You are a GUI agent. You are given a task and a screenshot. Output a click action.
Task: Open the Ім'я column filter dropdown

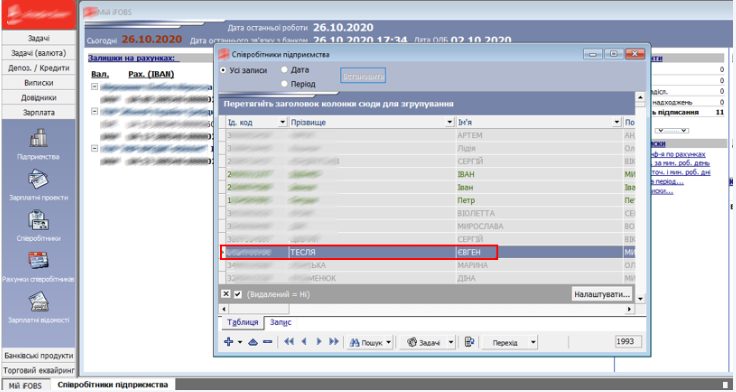tap(617, 123)
